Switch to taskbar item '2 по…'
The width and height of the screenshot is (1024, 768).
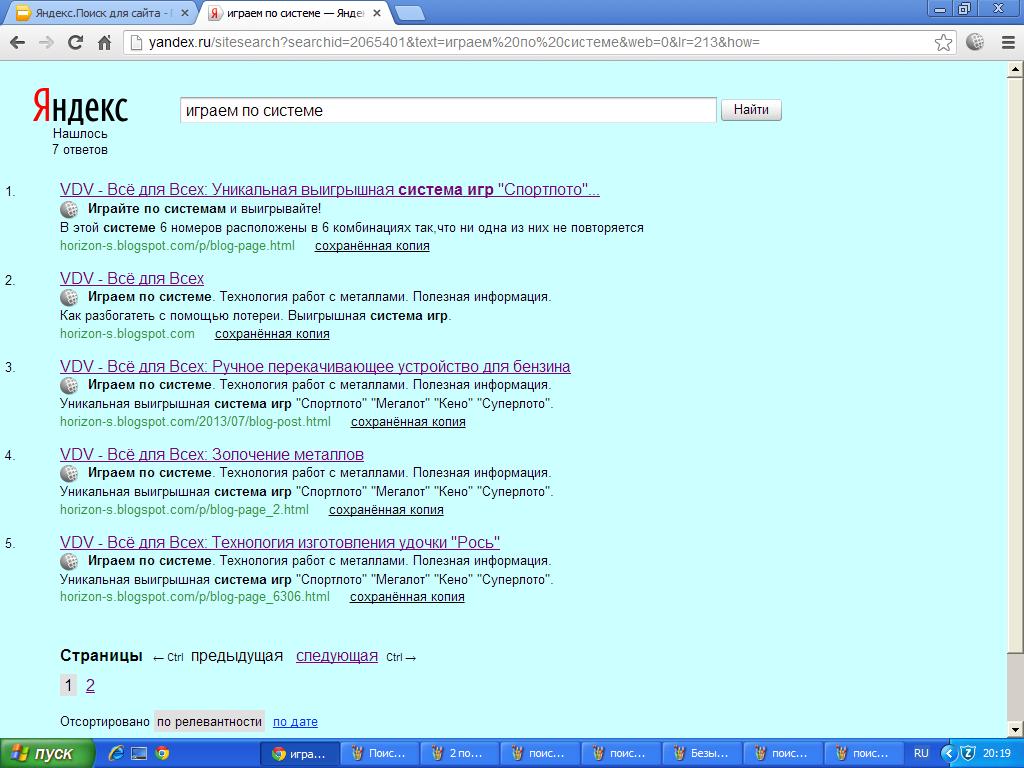(460, 754)
